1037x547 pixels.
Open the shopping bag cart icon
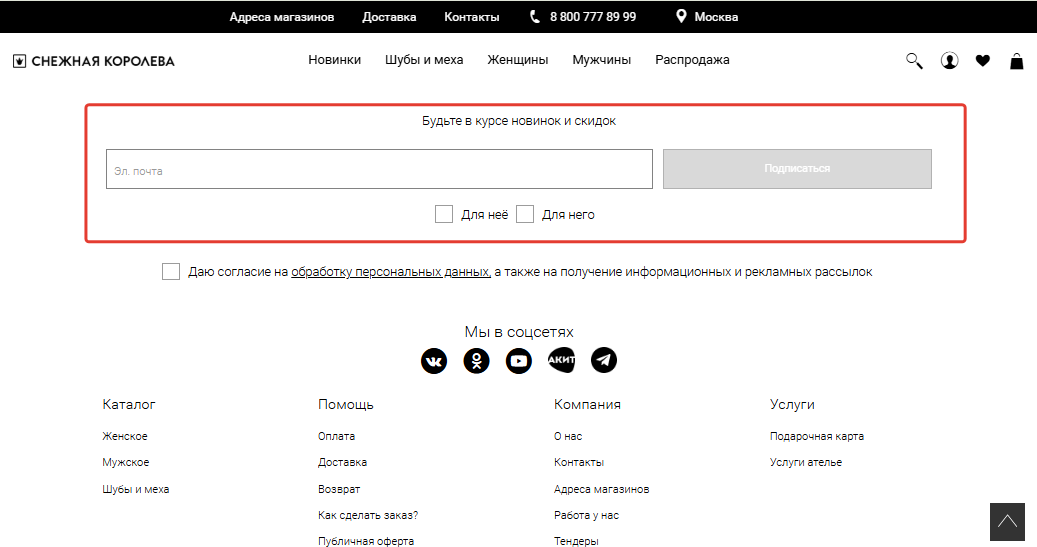(x=1016, y=62)
